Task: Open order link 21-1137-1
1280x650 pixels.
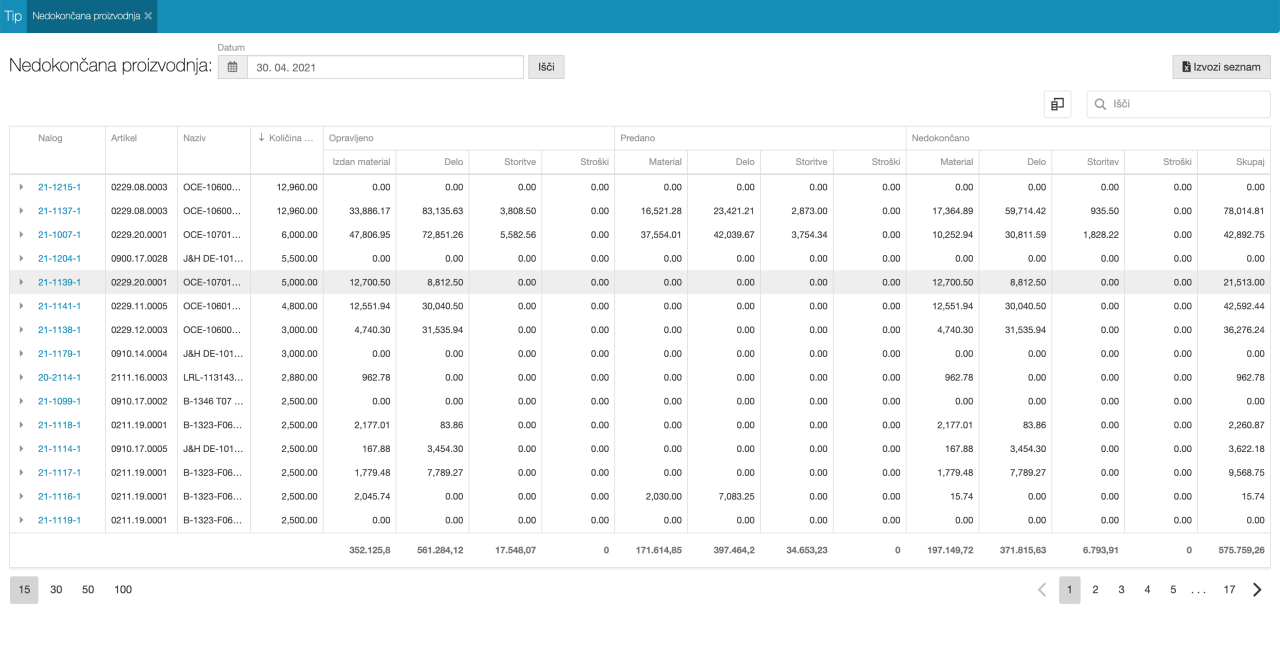Action: coord(59,211)
